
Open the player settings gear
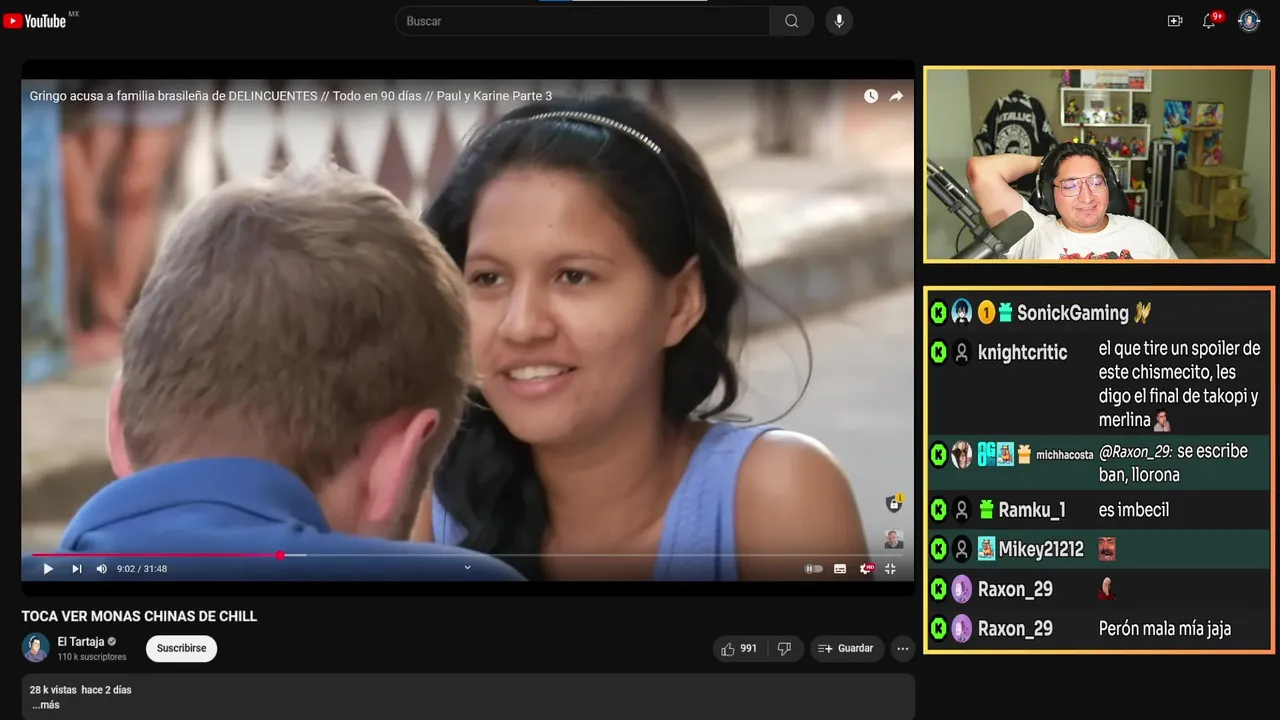[866, 569]
